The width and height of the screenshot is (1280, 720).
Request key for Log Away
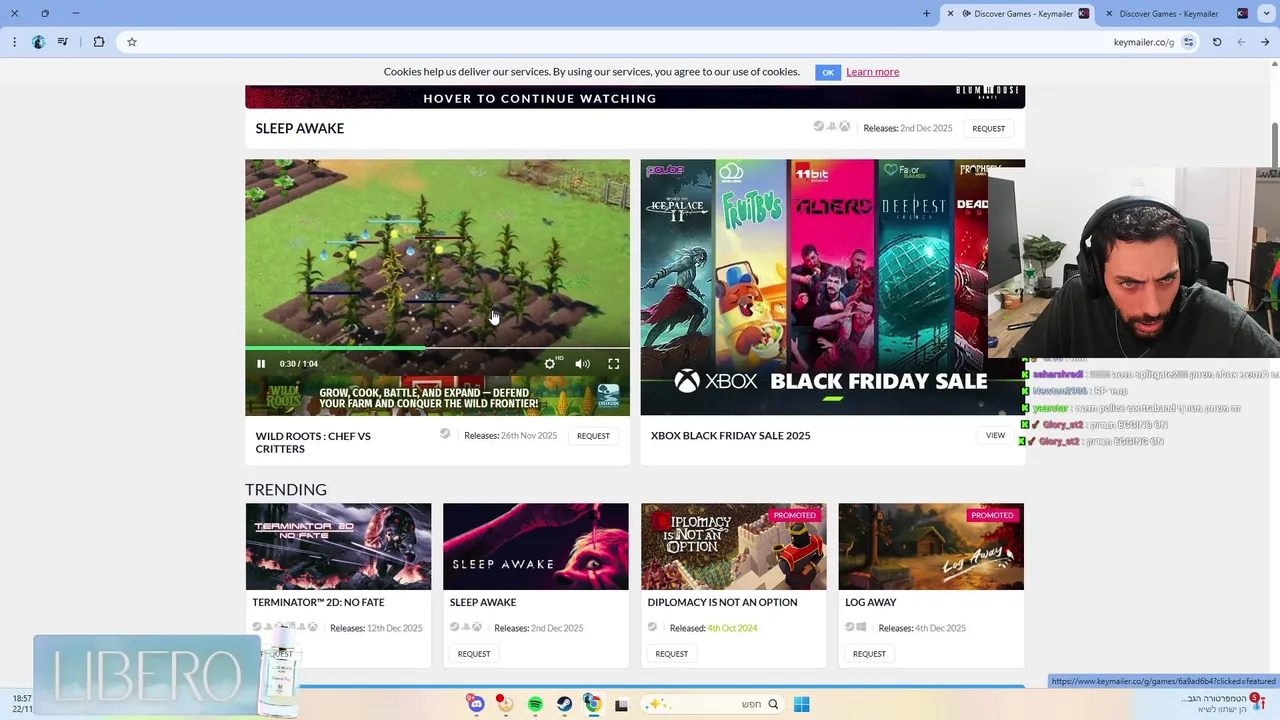pos(869,654)
